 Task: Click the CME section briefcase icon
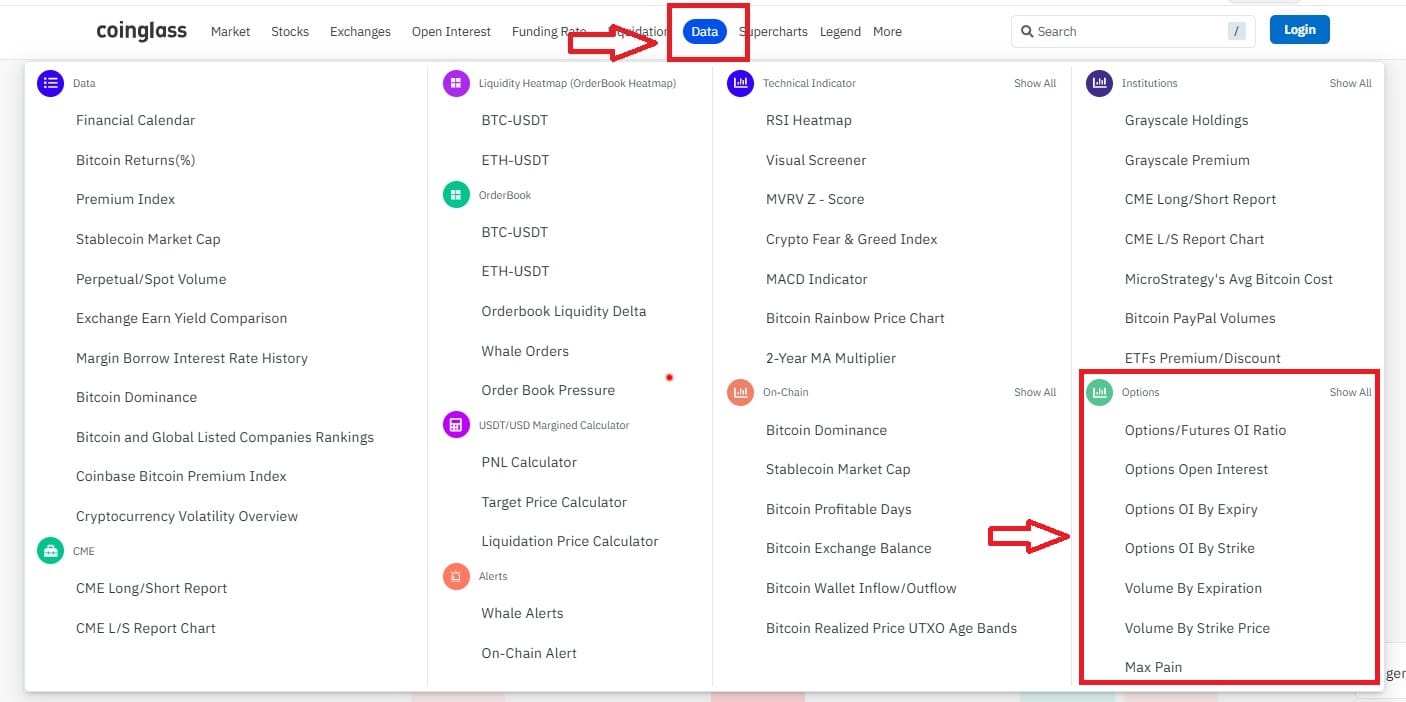50,550
